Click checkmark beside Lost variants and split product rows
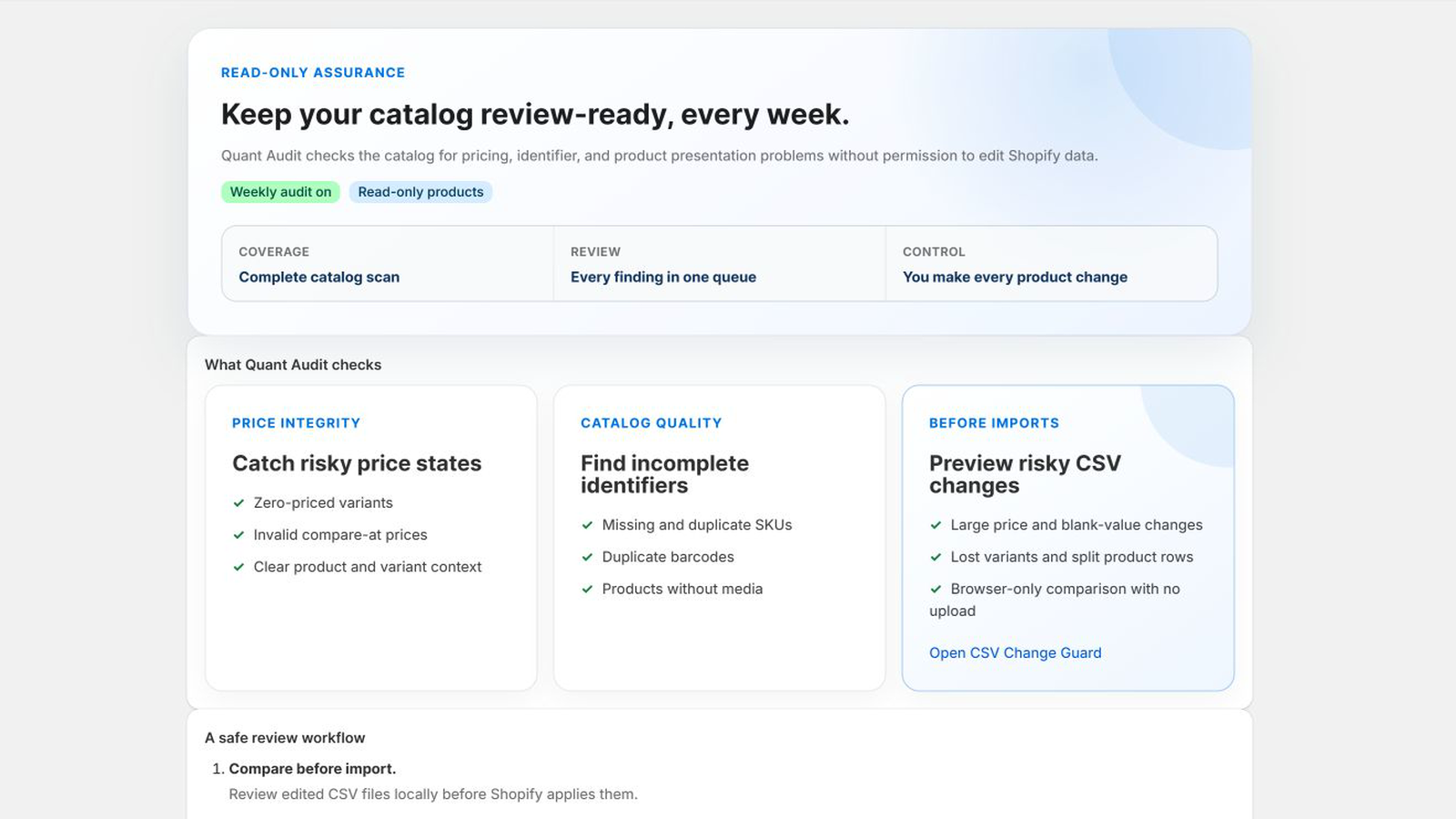 (935, 557)
